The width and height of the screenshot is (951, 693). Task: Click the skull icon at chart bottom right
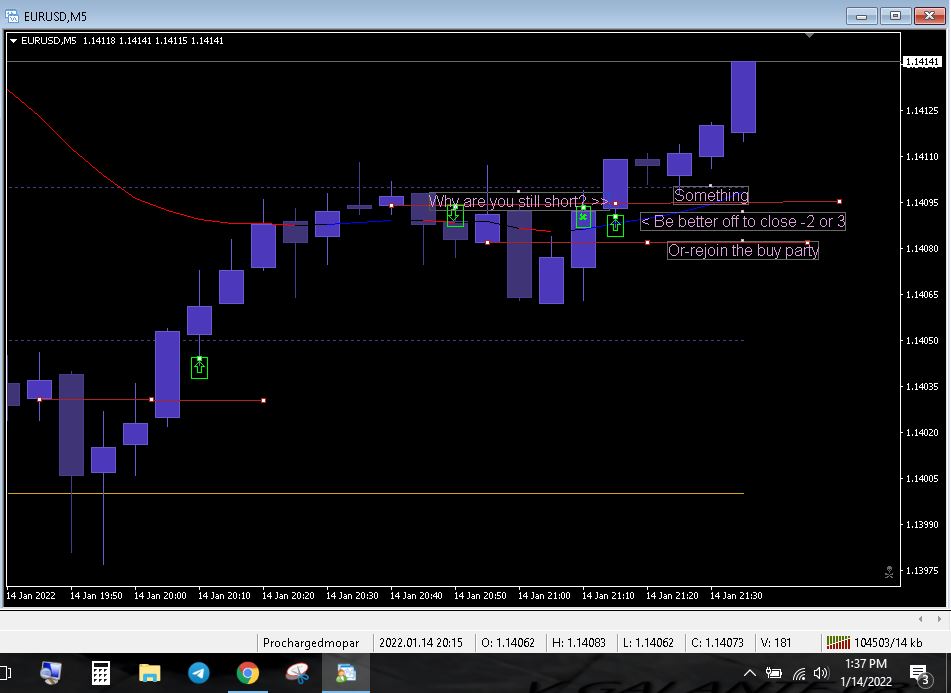pos(889,572)
